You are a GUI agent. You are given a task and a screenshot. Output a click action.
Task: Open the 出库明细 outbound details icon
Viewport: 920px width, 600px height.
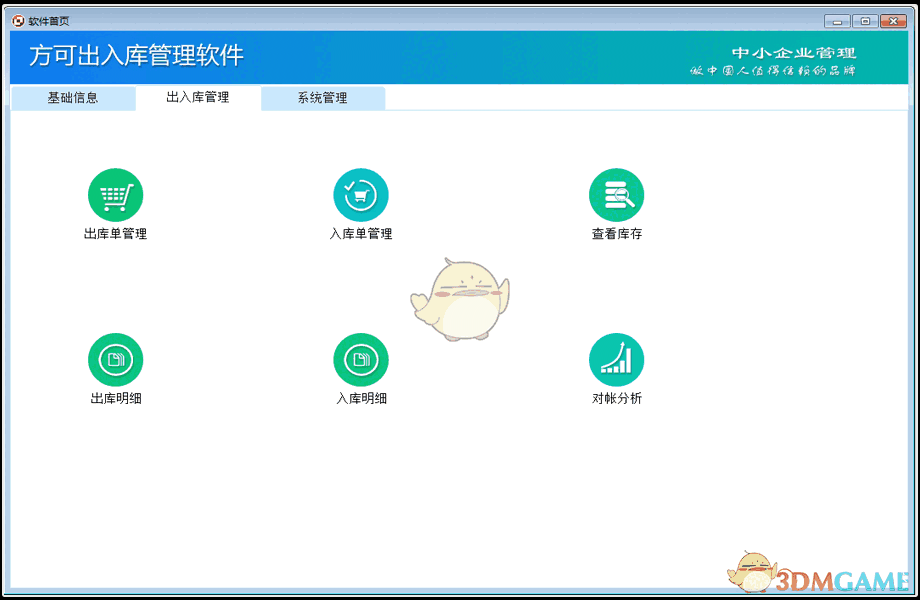[x=115, y=361]
